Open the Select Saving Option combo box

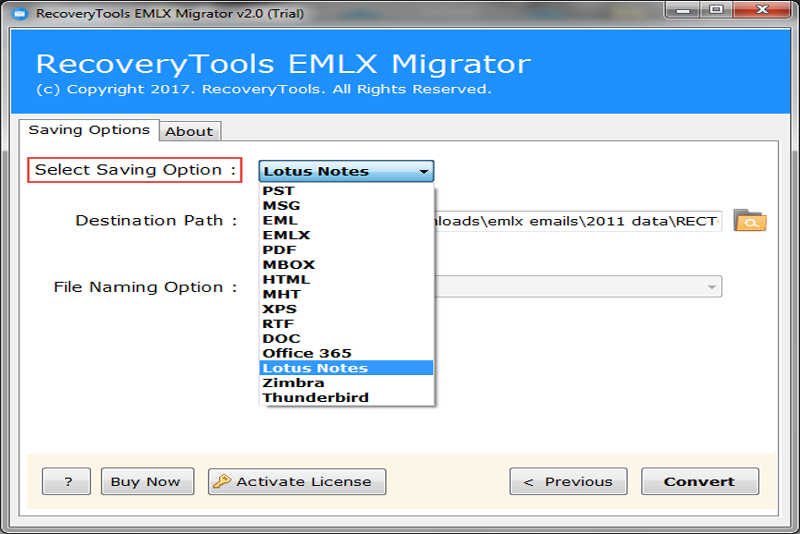click(x=346, y=171)
